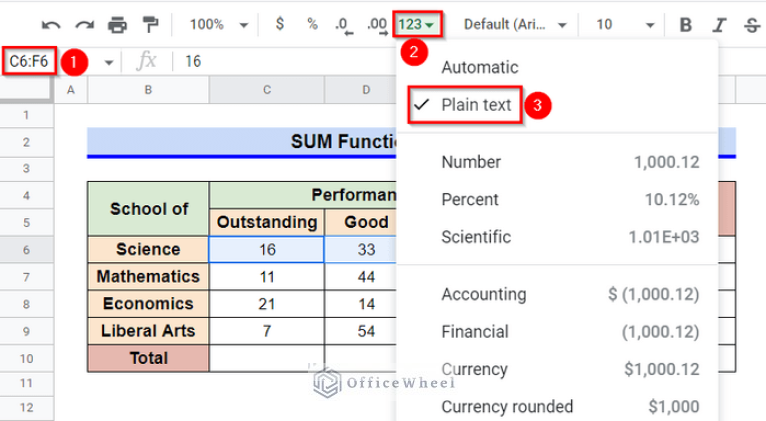Viewport: 766px width, 421px height.
Task: Click the Mathematics row label
Action: pyautogui.click(x=149, y=277)
